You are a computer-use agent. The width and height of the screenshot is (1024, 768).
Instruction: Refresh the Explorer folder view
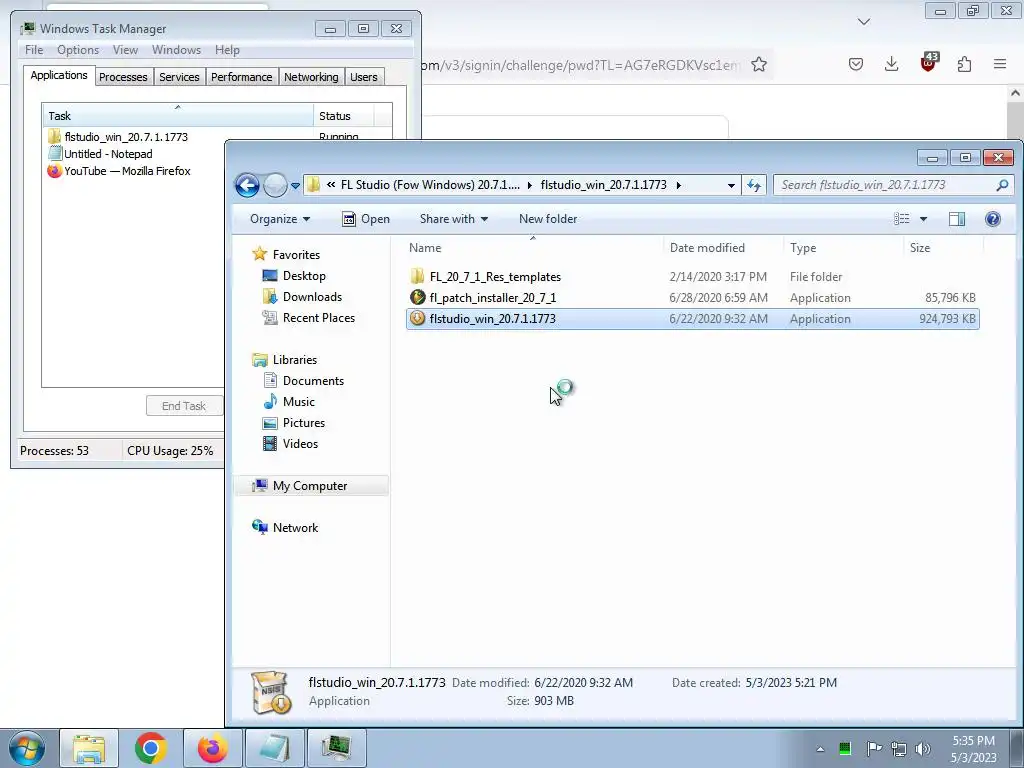pos(754,185)
